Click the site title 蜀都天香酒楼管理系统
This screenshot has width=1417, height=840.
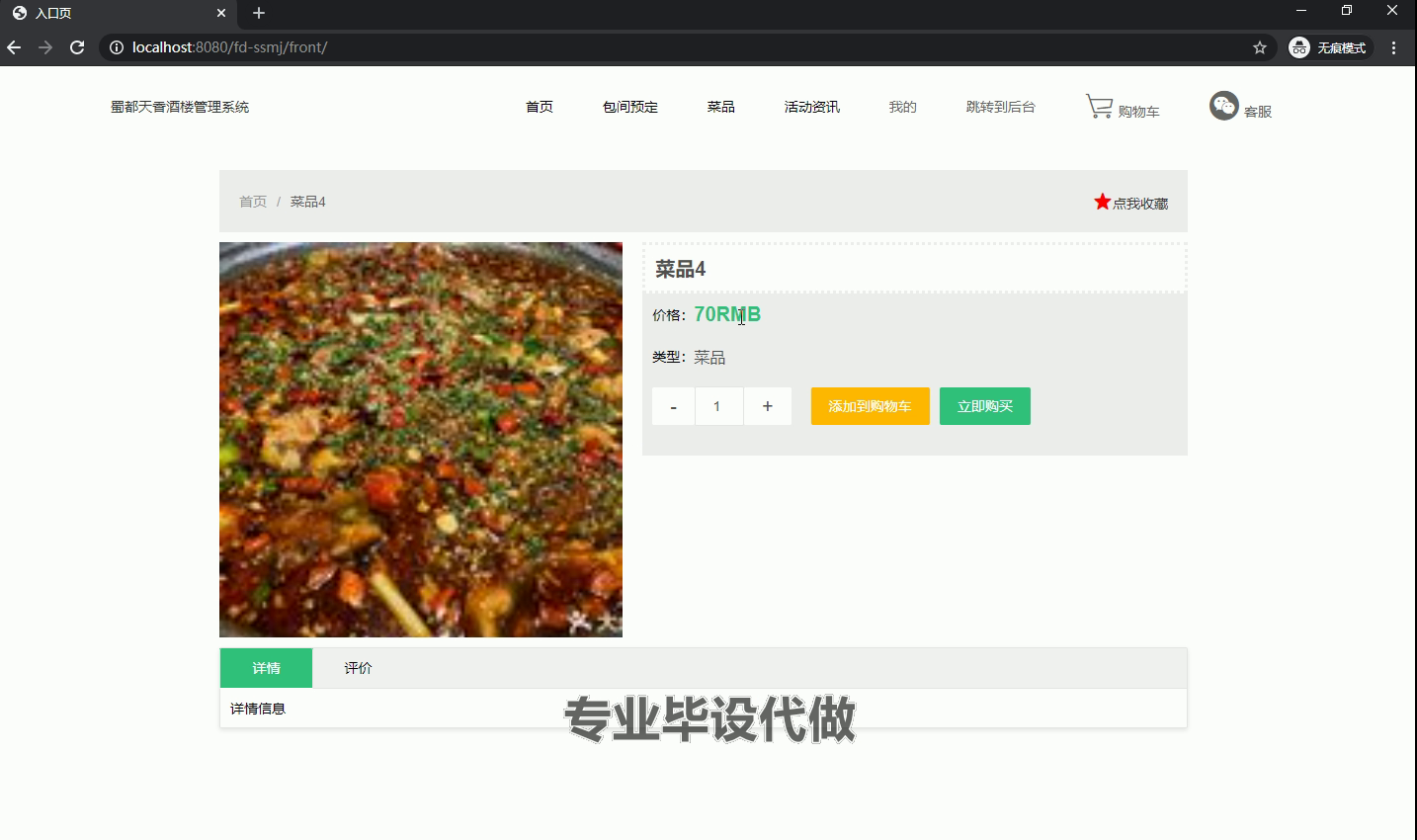pyautogui.click(x=180, y=107)
